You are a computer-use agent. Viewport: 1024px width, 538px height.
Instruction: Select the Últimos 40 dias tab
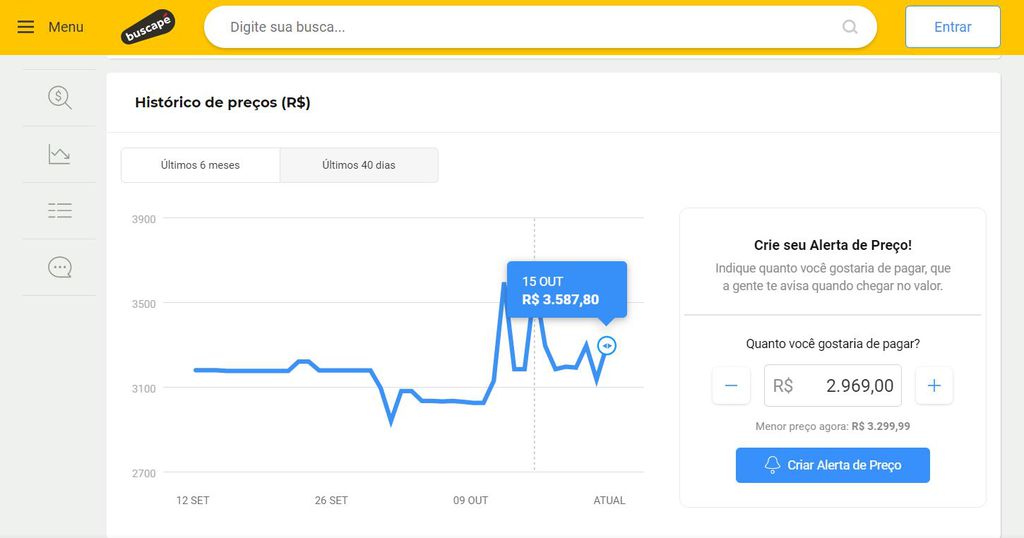click(x=359, y=165)
